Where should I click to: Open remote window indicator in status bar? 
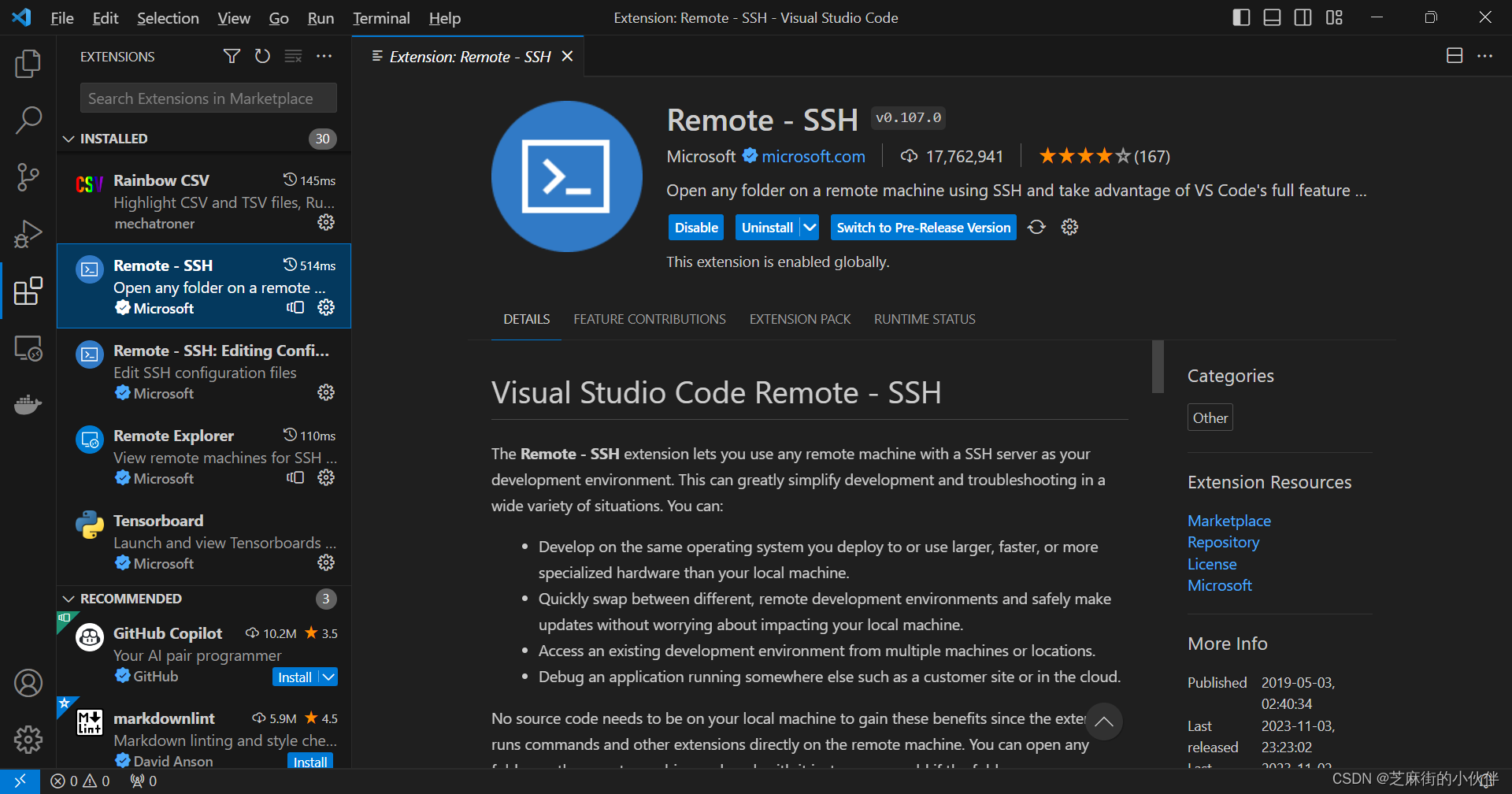[x=20, y=781]
